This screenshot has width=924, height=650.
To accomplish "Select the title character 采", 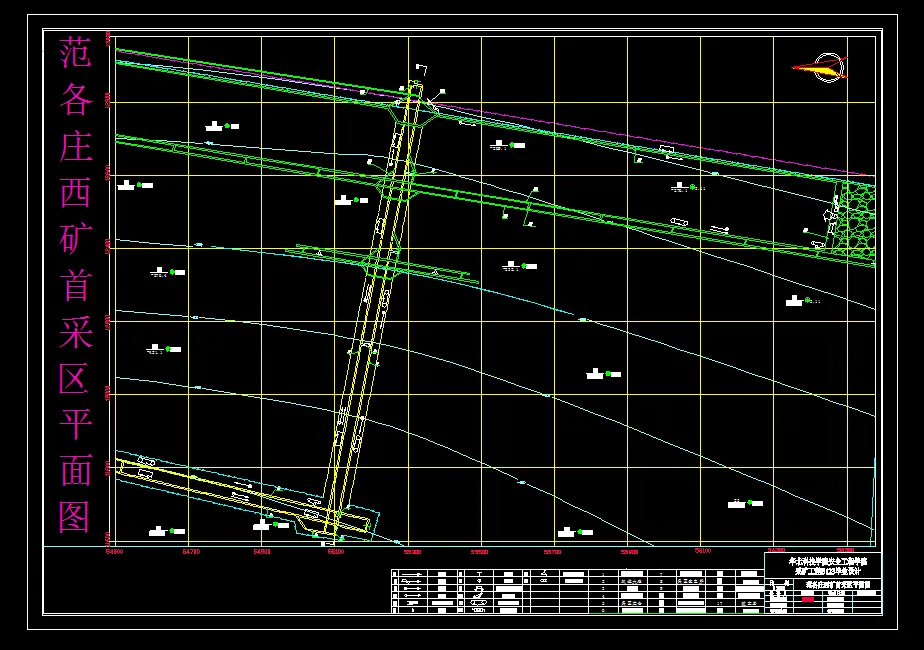I will (75, 331).
